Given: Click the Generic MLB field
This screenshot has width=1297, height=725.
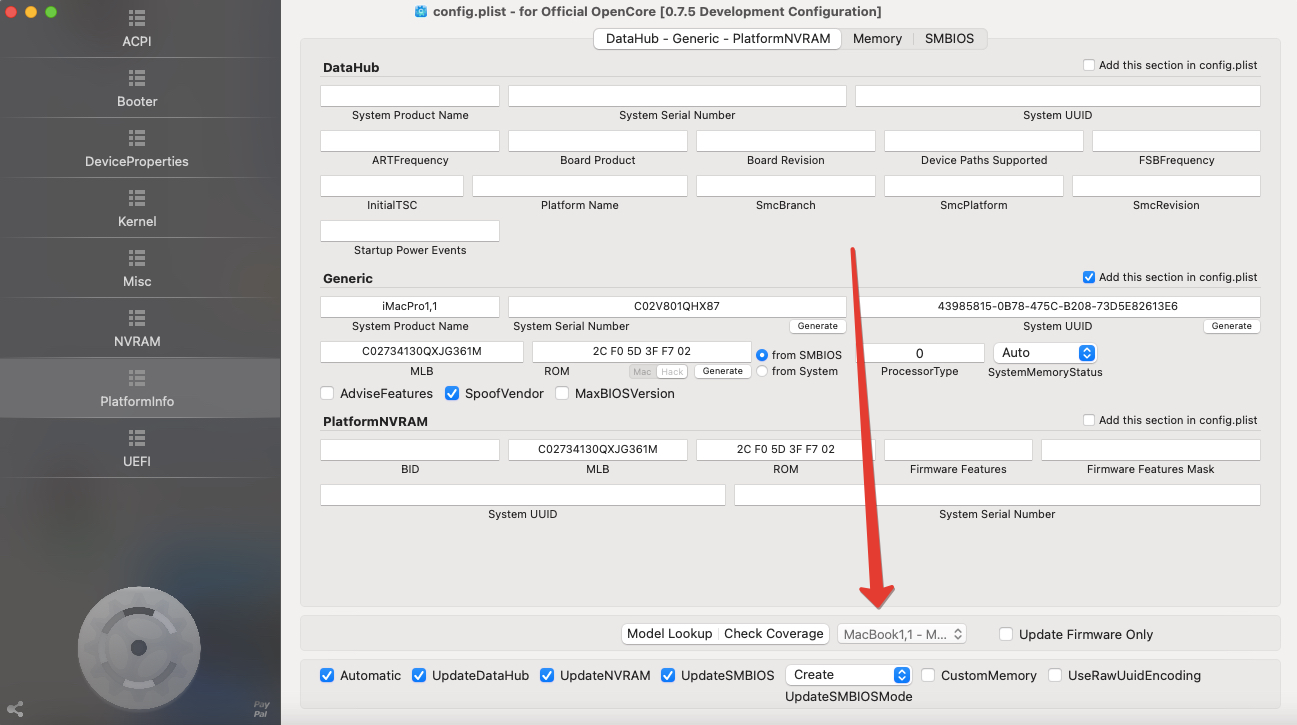Looking at the screenshot, I should tap(422, 352).
